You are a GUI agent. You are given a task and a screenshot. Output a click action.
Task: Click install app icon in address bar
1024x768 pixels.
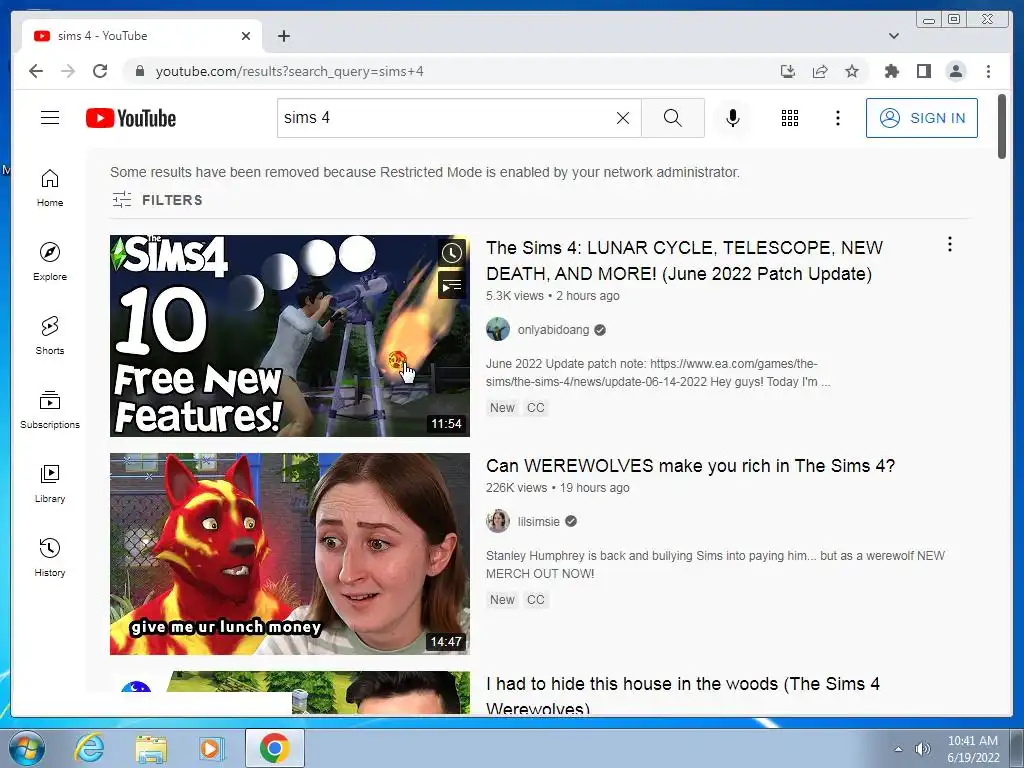[788, 71]
